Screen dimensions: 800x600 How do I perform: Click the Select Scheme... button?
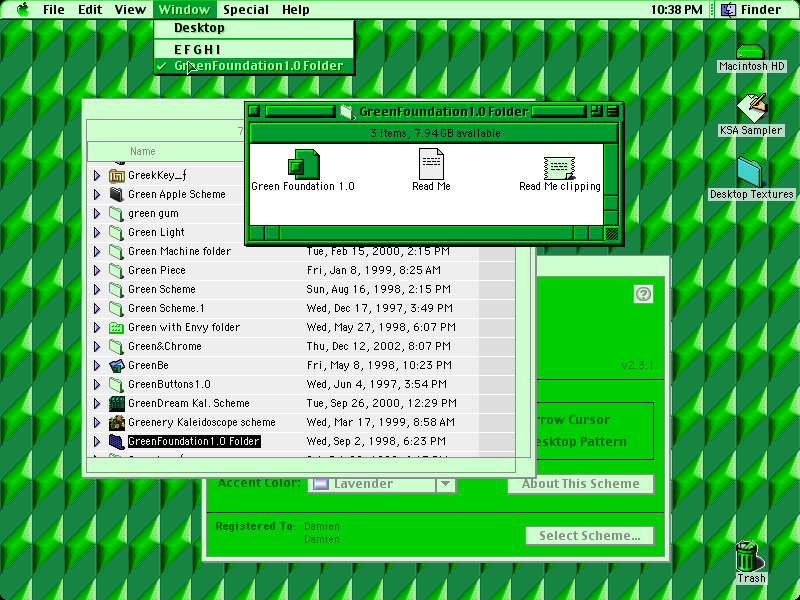tap(590, 536)
